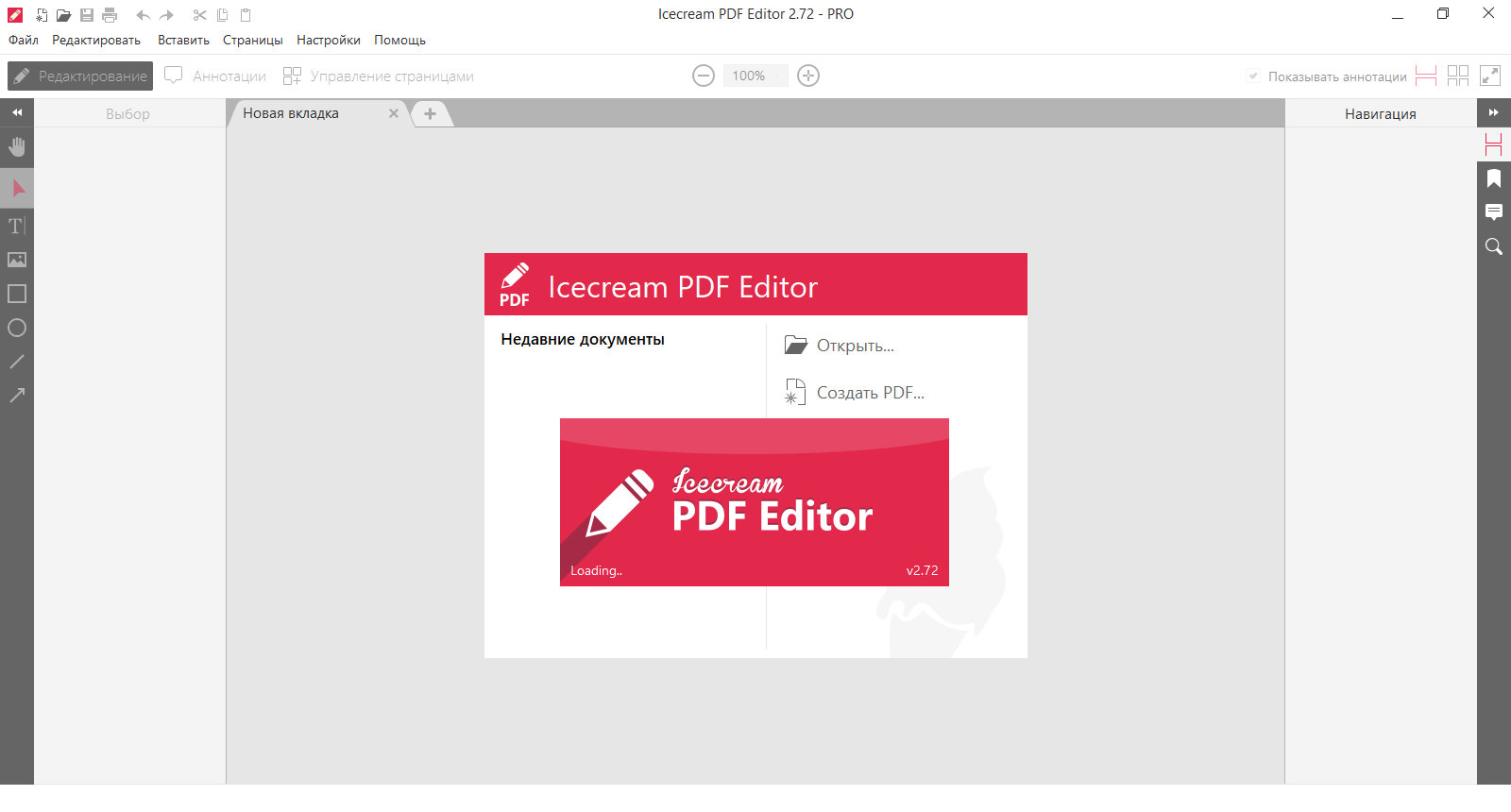Select the rectangle shape tool
The width and height of the screenshot is (1511, 812).
click(x=17, y=294)
